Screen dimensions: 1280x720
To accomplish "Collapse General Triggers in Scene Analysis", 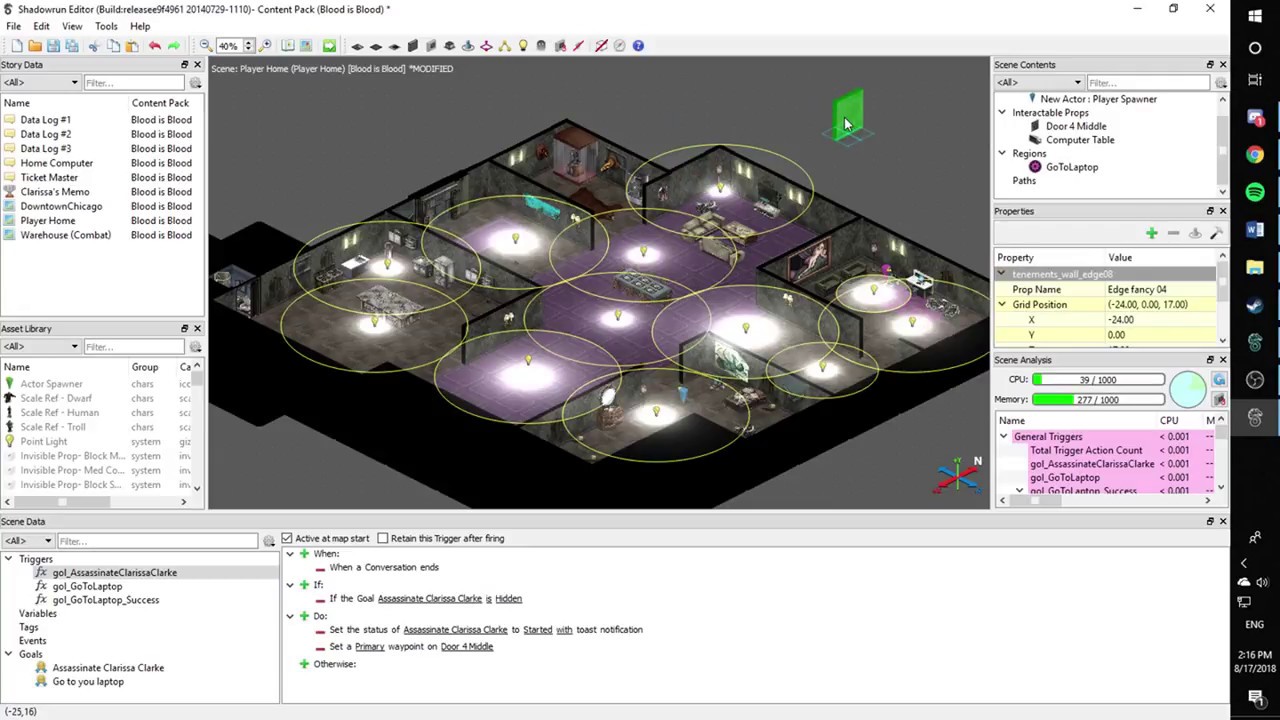I will (1003, 437).
